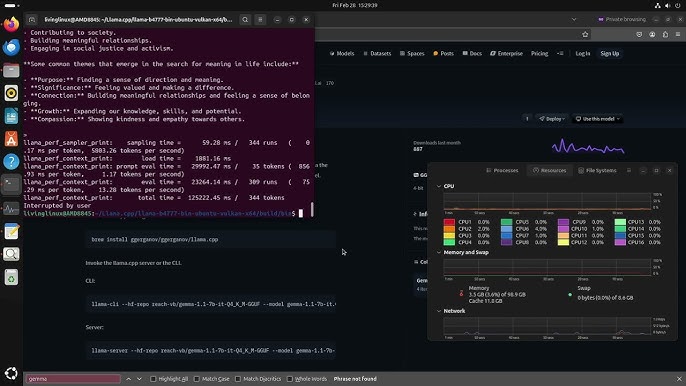Enable Highlight All checkbox
Screen dimensions: 686x386
click(153, 379)
